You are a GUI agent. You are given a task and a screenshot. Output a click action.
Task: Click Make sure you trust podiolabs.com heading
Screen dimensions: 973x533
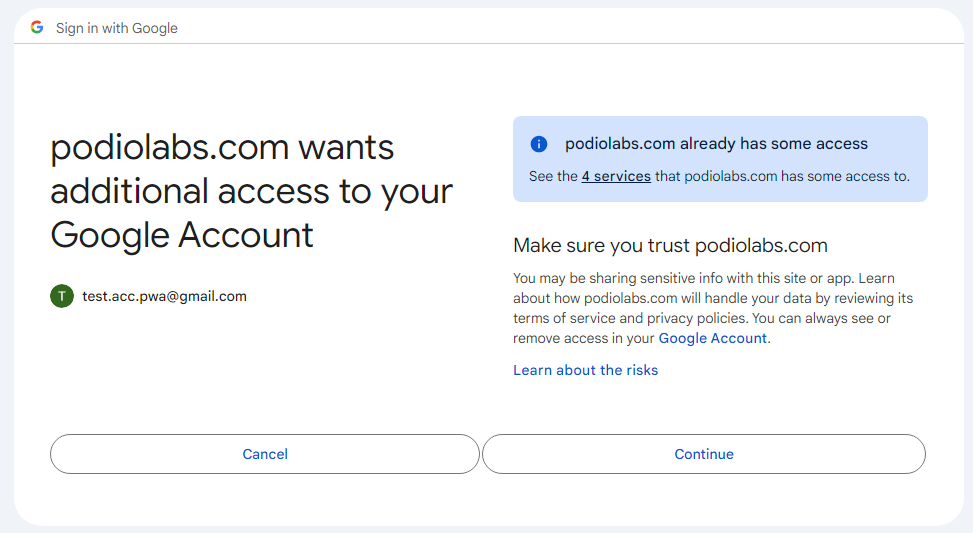(x=670, y=246)
